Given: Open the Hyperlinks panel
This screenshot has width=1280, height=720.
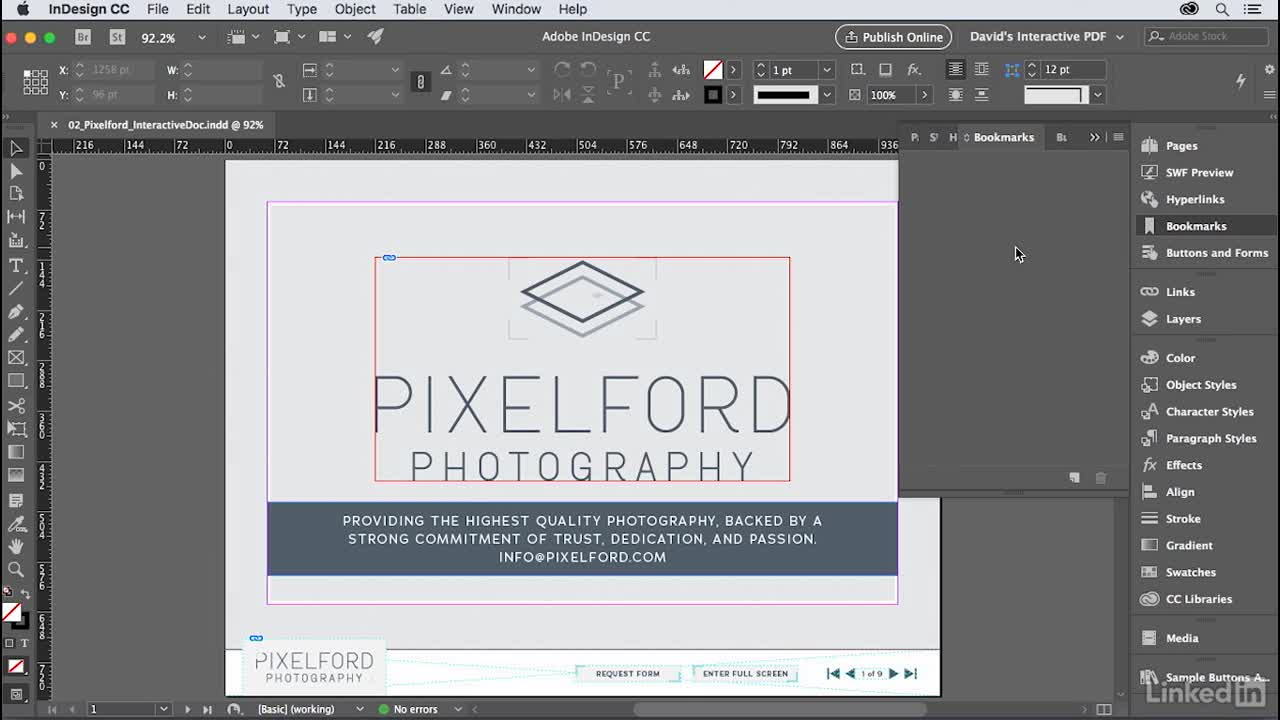Looking at the screenshot, I should [1195, 200].
